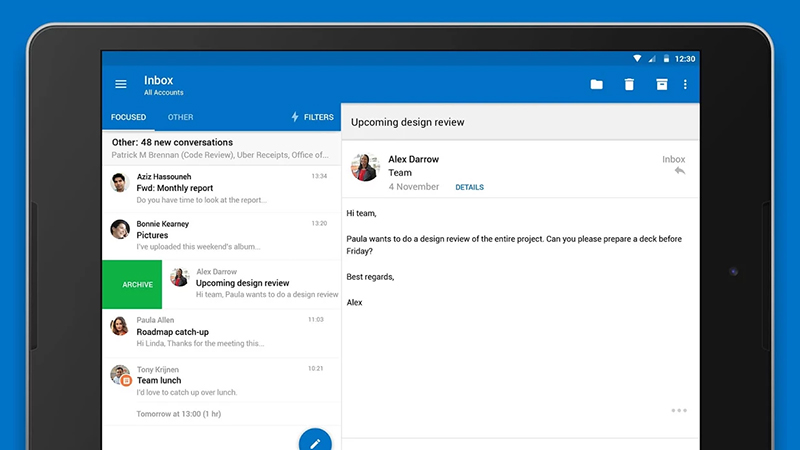Image resolution: width=800 pixels, height=450 pixels.
Task: Click Tony Krijnen's avatar with calendar badge
Action: click(x=121, y=375)
